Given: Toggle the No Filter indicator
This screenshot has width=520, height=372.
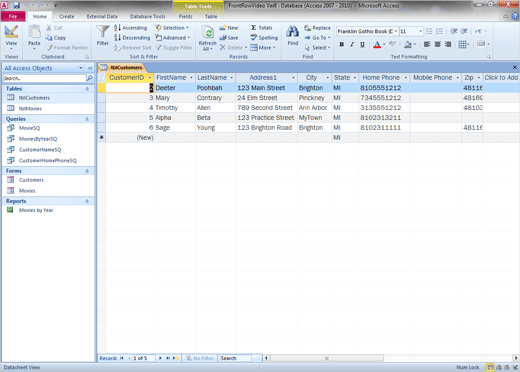Looking at the screenshot, I should [x=200, y=358].
